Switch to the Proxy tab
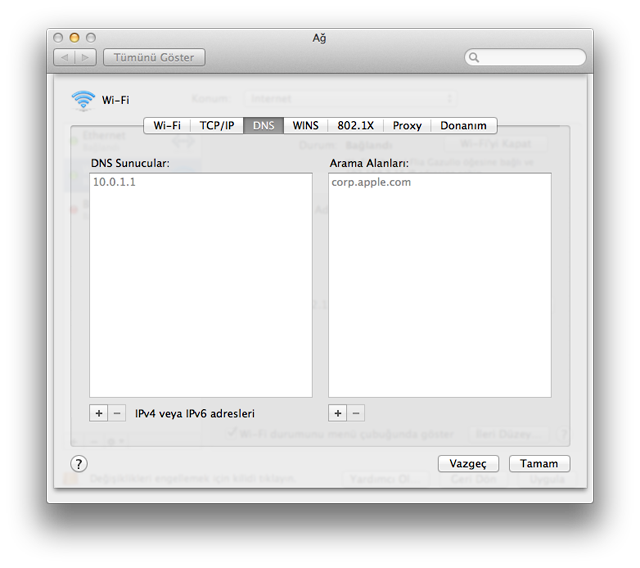Screen dimensions: 640x568 (x=407, y=126)
